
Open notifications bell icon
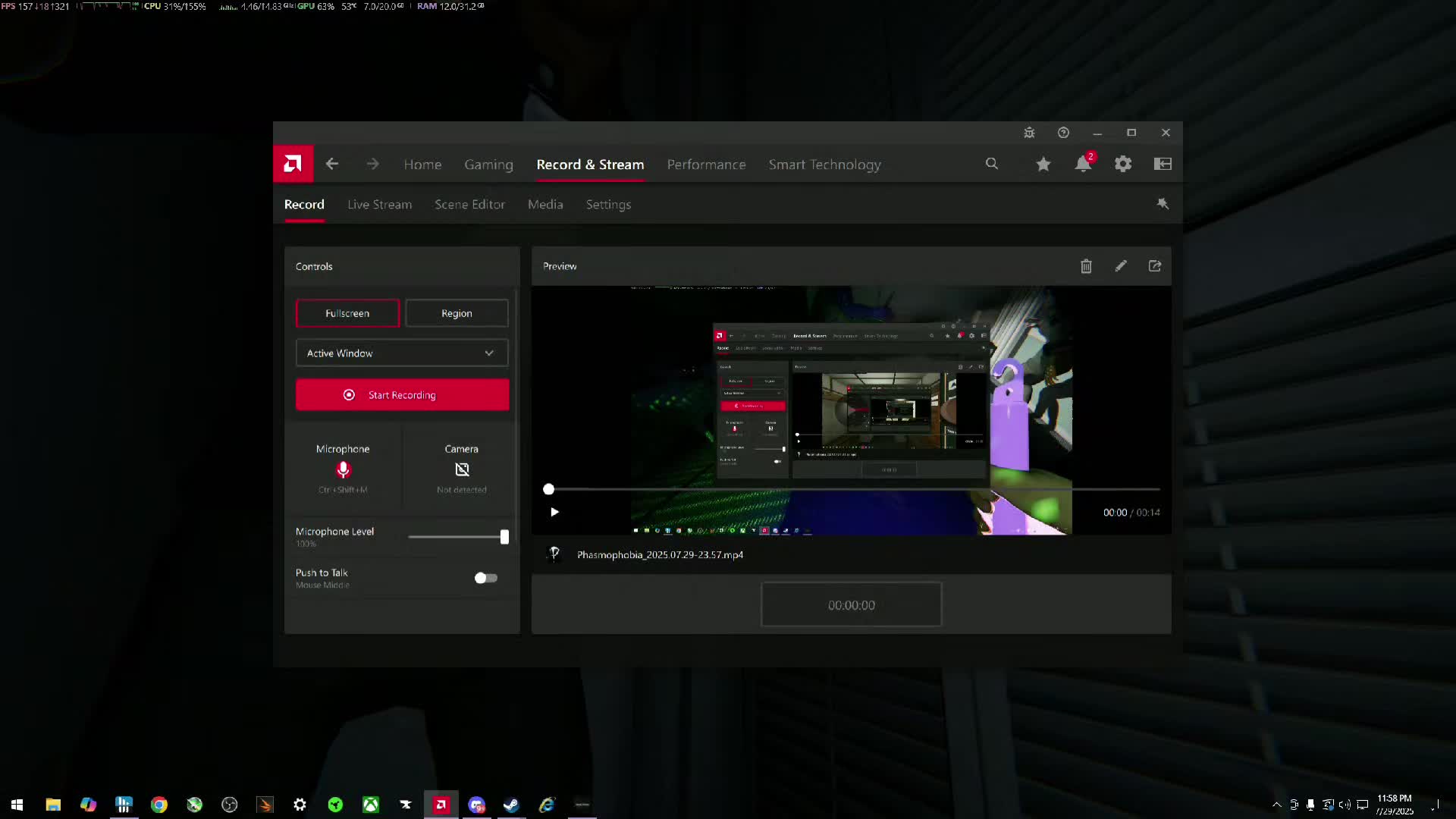coord(1084,164)
